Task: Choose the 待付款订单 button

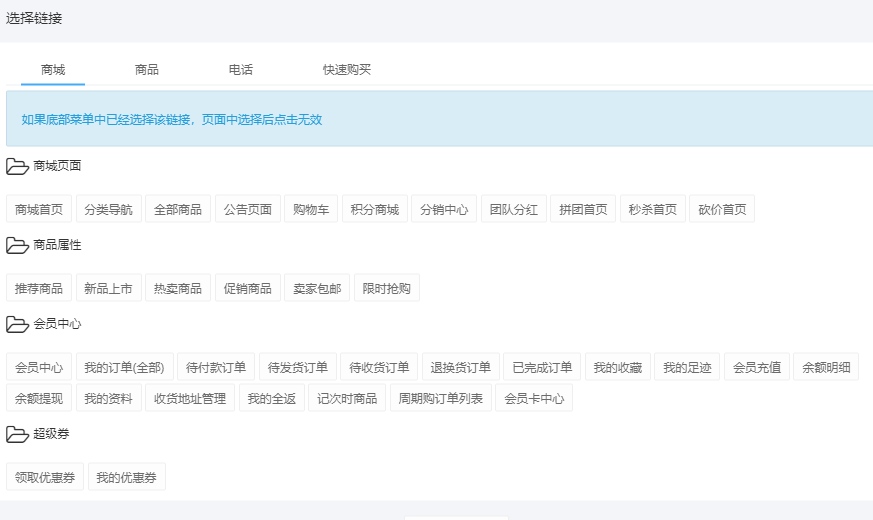Action: [x=216, y=367]
